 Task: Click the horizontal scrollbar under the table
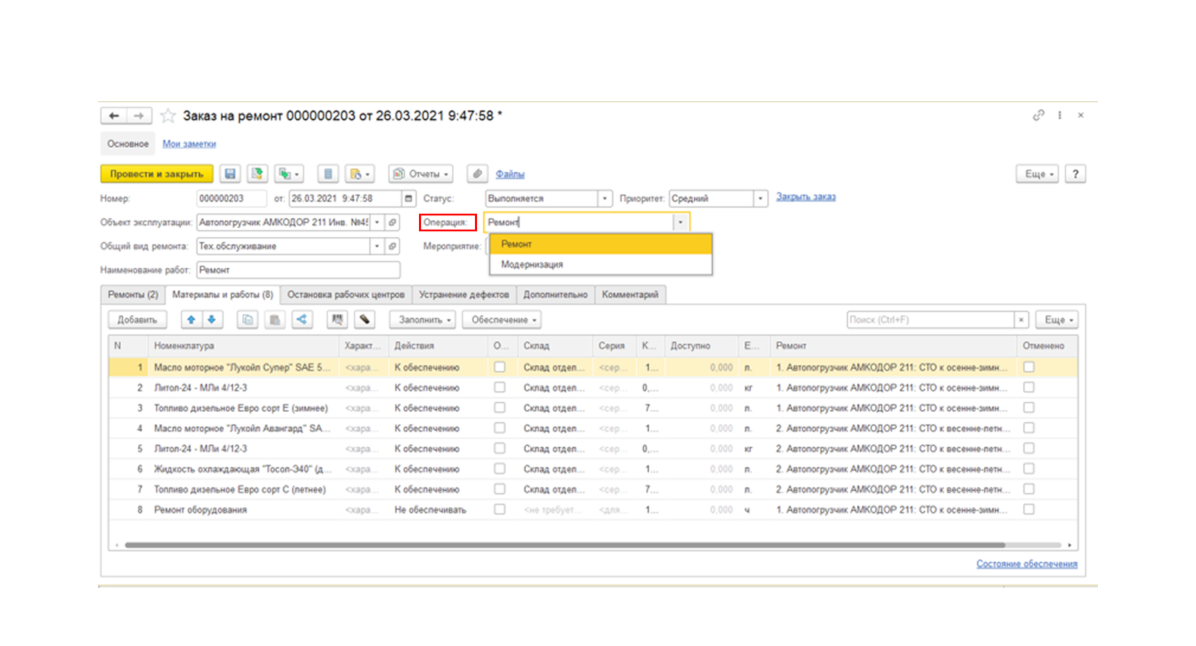pyautogui.click(x=564, y=545)
